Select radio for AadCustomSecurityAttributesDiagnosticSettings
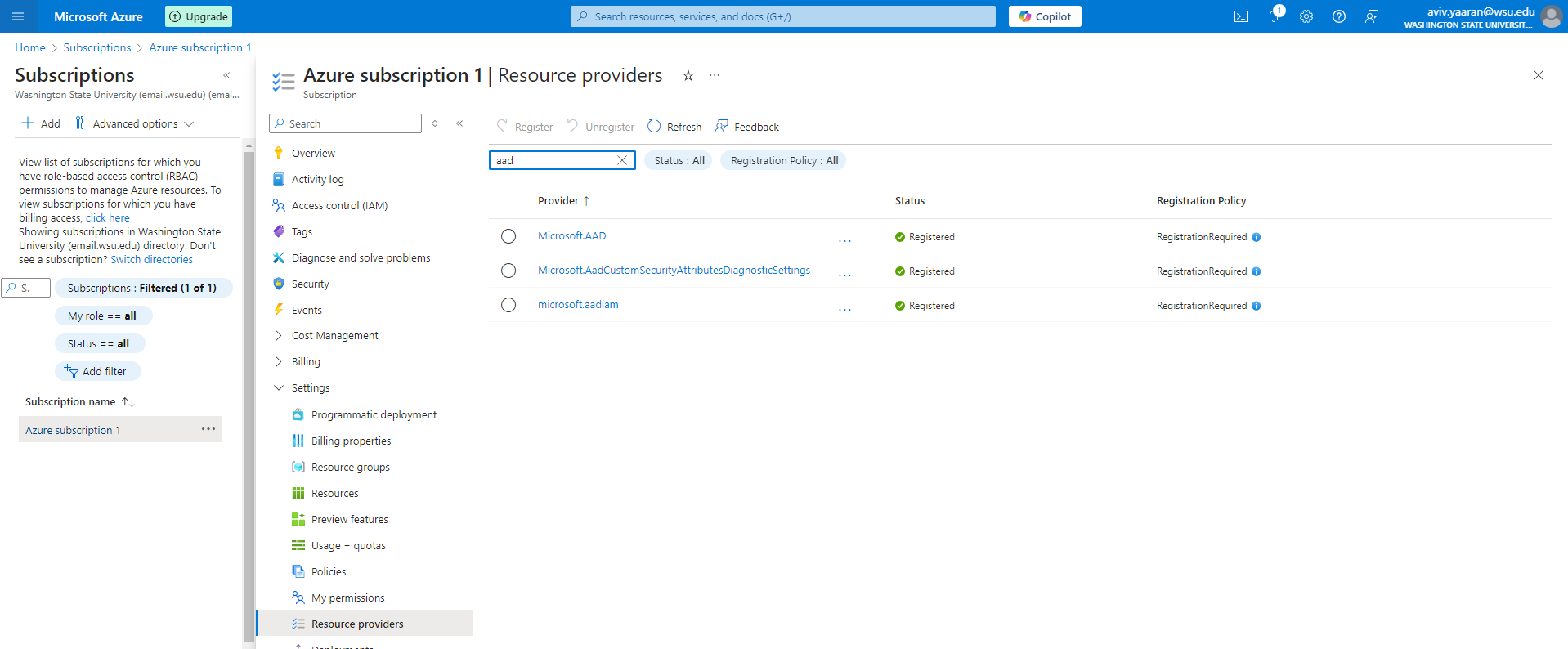The image size is (1568, 649). pyautogui.click(x=508, y=271)
